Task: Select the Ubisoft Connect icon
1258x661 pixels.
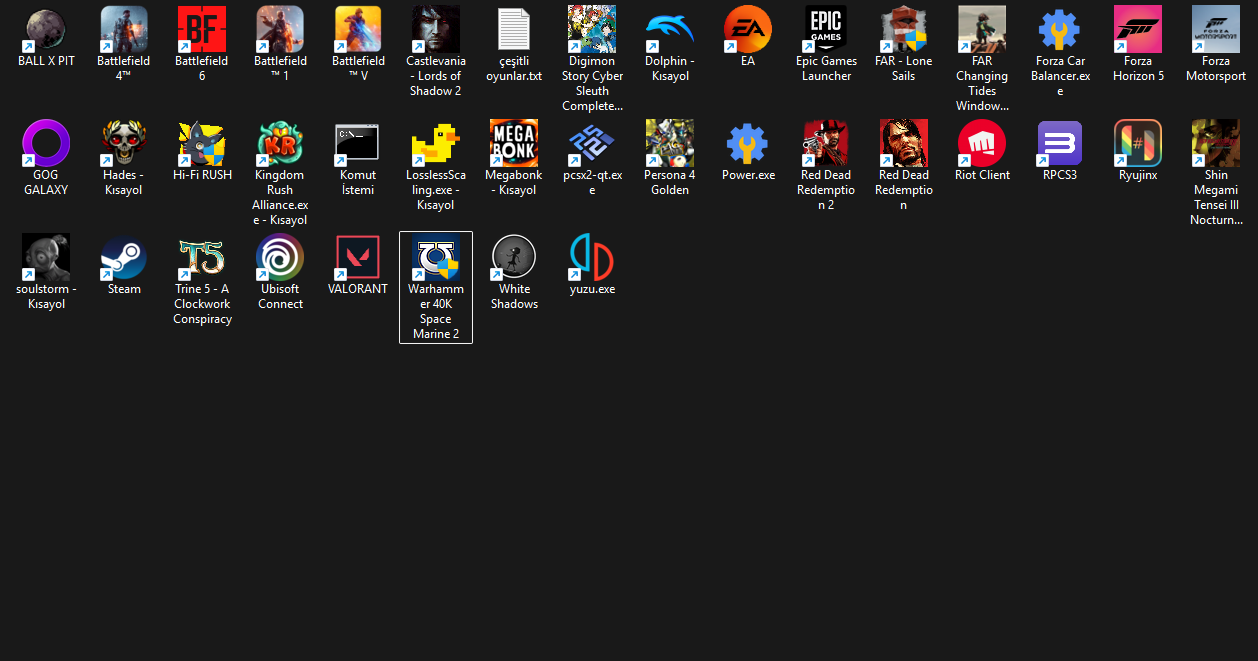Action: (280, 258)
